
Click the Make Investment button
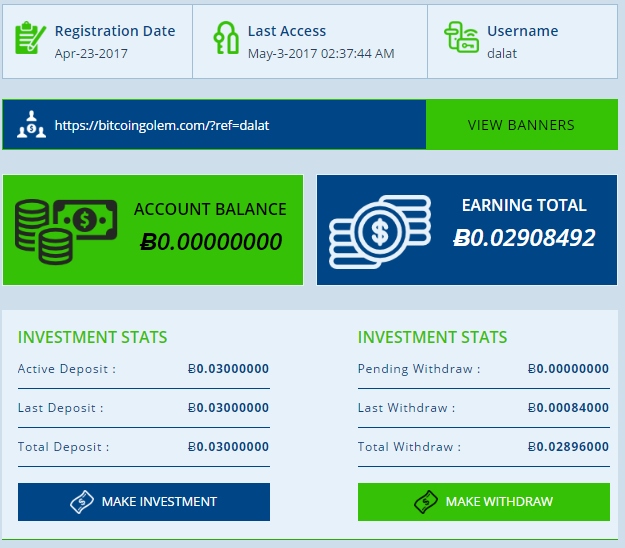pyautogui.click(x=144, y=502)
